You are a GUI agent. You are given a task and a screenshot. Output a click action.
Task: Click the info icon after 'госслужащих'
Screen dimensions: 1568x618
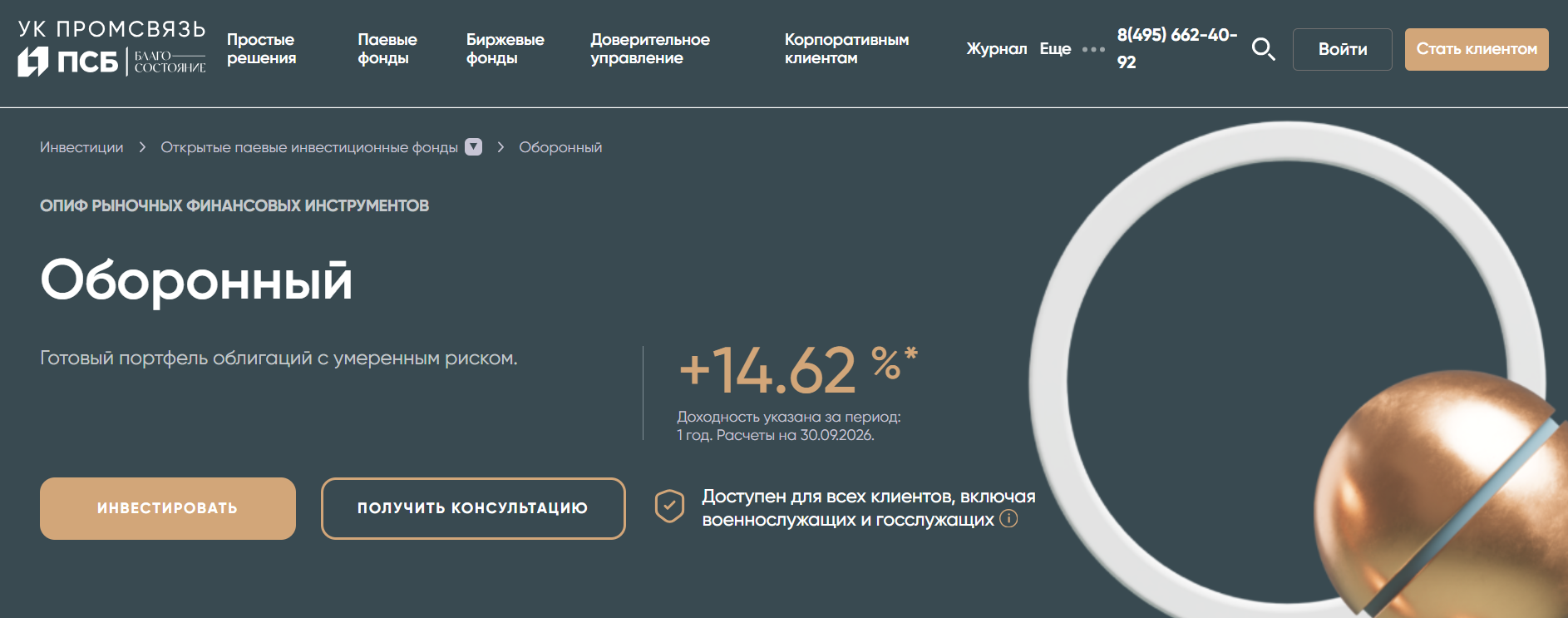pyautogui.click(x=1008, y=519)
